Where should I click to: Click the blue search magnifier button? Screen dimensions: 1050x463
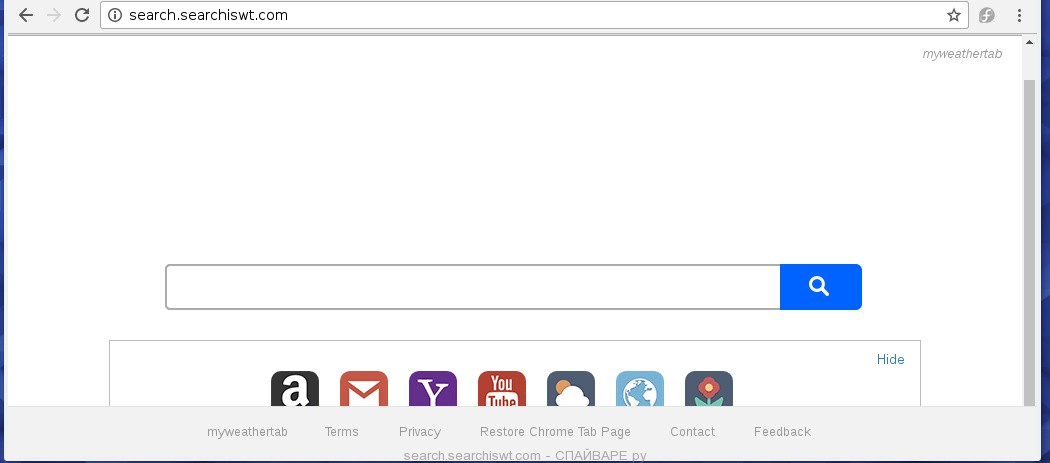(820, 287)
